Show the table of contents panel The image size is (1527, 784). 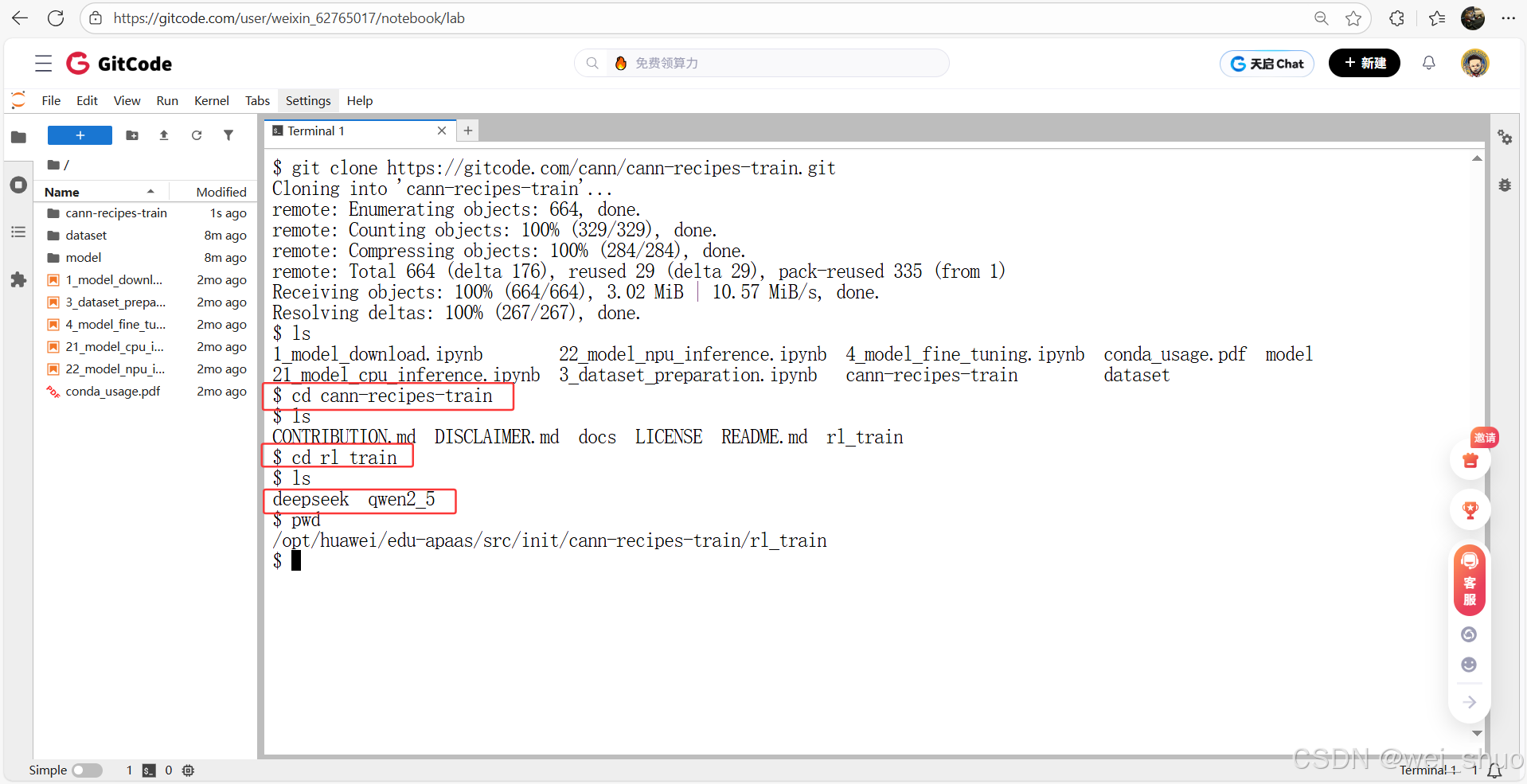click(x=18, y=232)
